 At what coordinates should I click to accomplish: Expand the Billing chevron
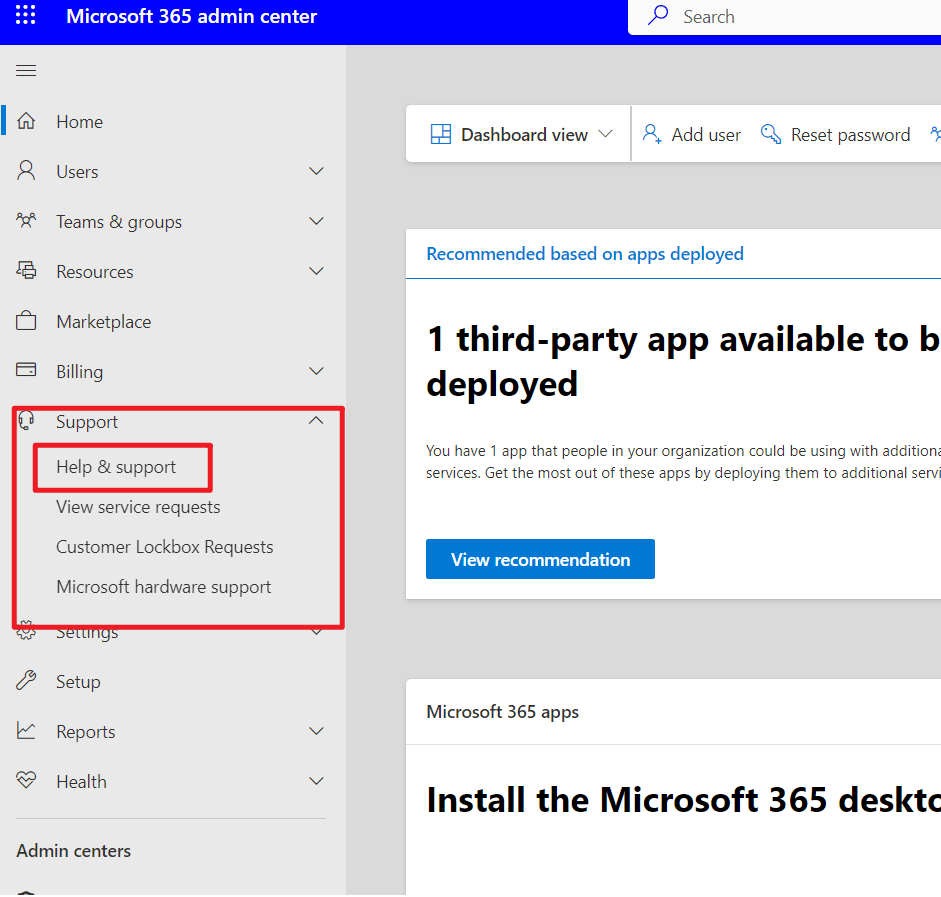point(316,371)
